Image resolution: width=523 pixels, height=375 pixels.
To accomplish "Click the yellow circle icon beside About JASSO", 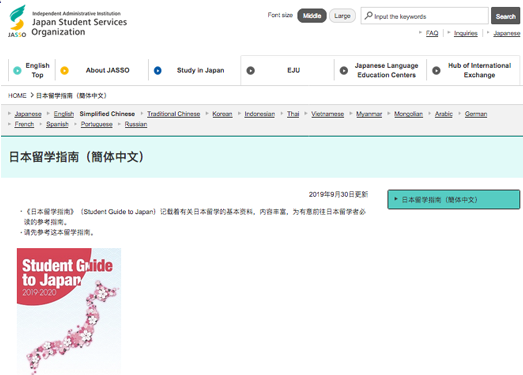I will 64,70.
